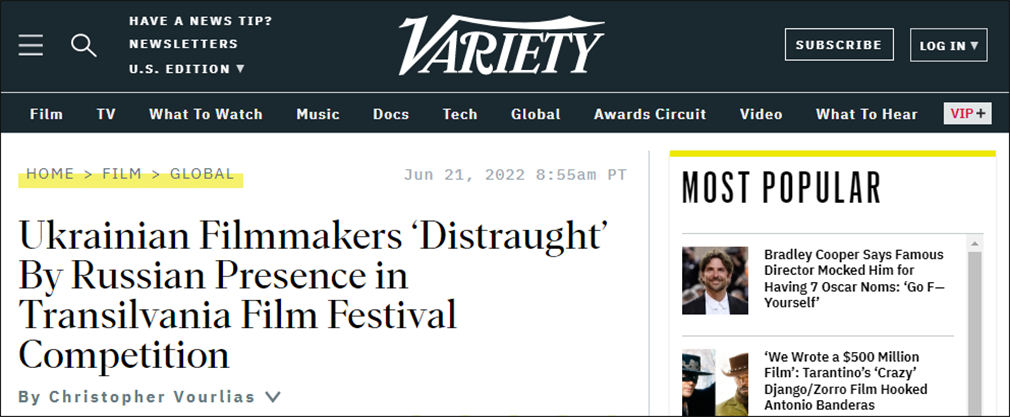Open the VIP+ badge link
This screenshot has height=417, width=1010.
tap(967, 114)
